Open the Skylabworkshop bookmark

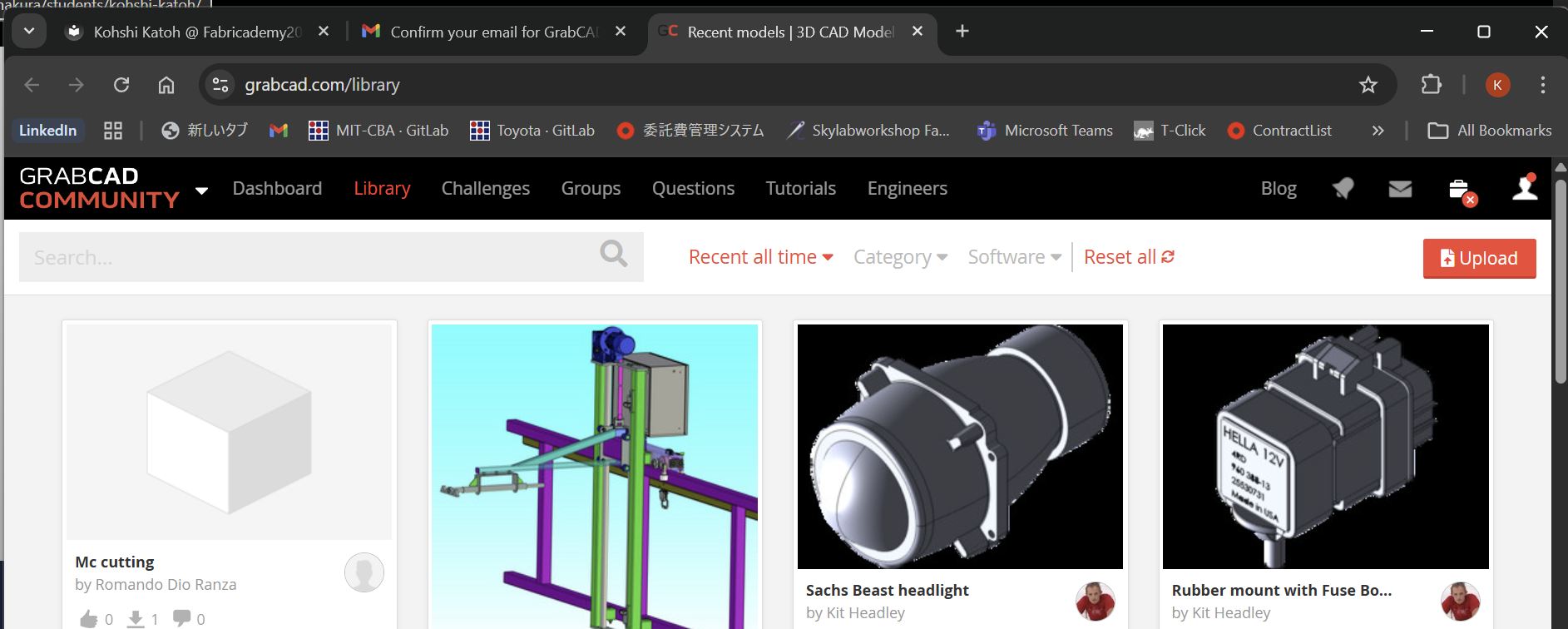click(x=868, y=131)
